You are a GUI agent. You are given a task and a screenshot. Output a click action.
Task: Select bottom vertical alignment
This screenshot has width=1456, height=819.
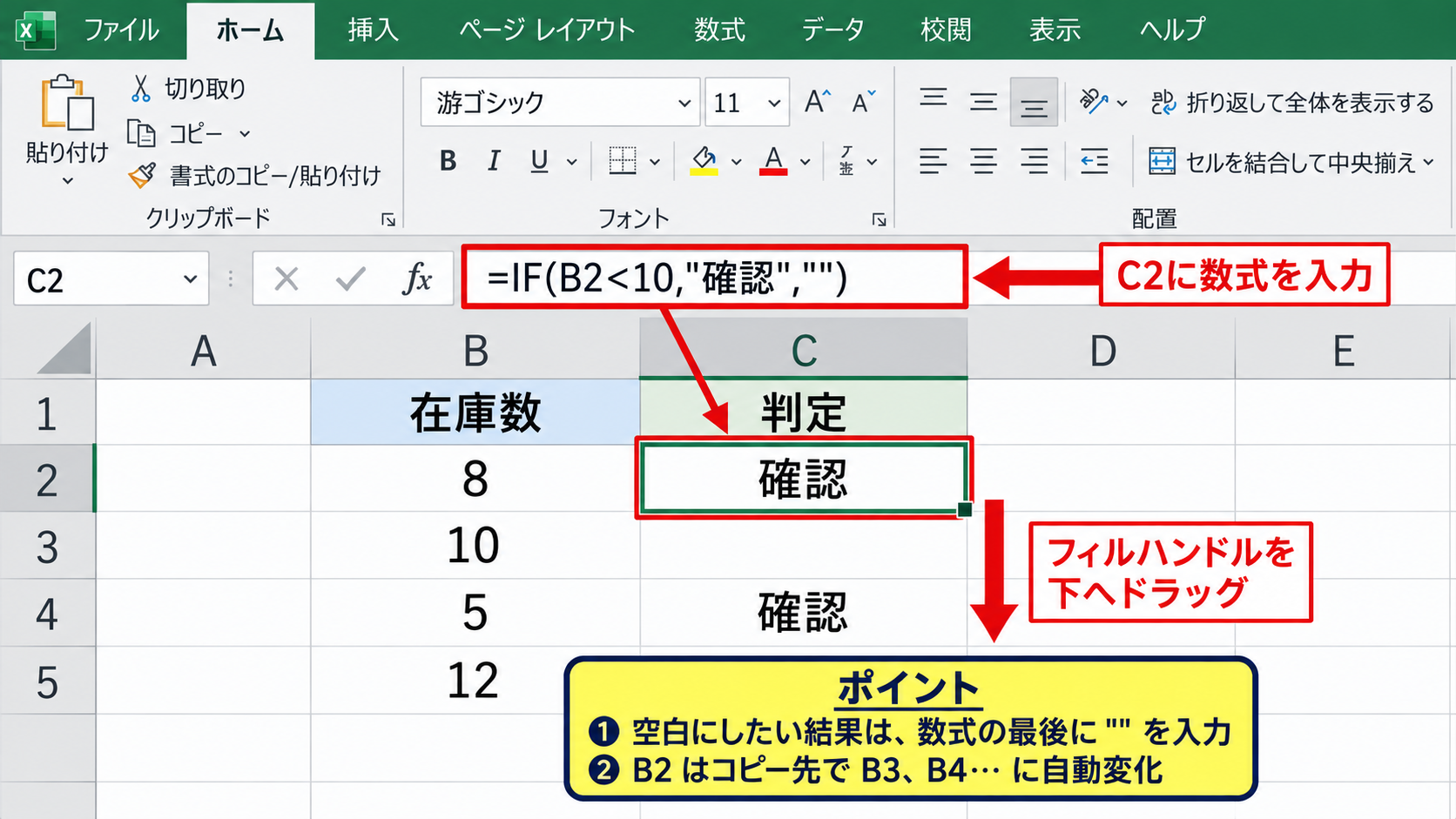pyautogui.click(x=1034, y=102)
